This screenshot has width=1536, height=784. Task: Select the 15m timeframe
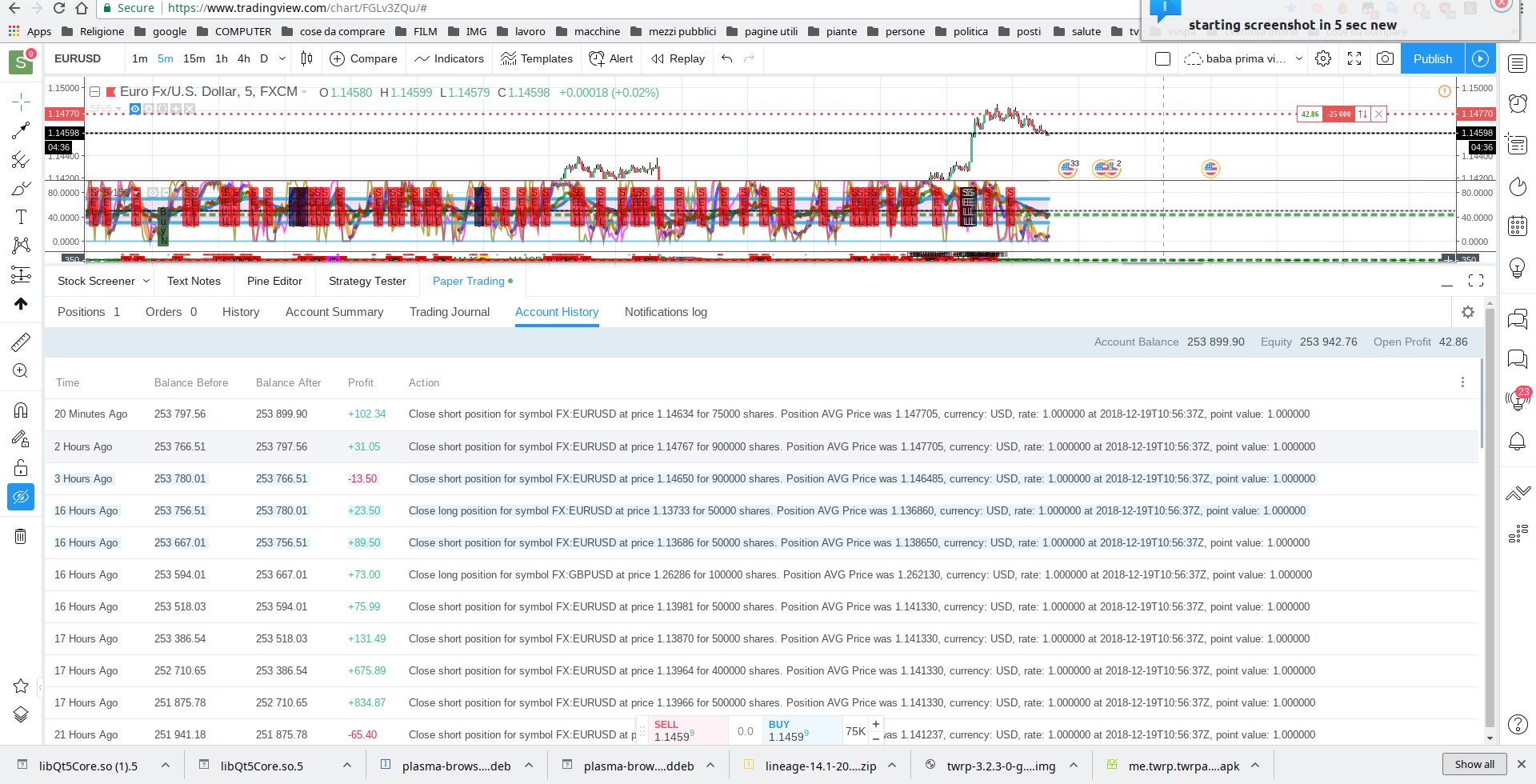pyautogui.click(x=194, y=58)
